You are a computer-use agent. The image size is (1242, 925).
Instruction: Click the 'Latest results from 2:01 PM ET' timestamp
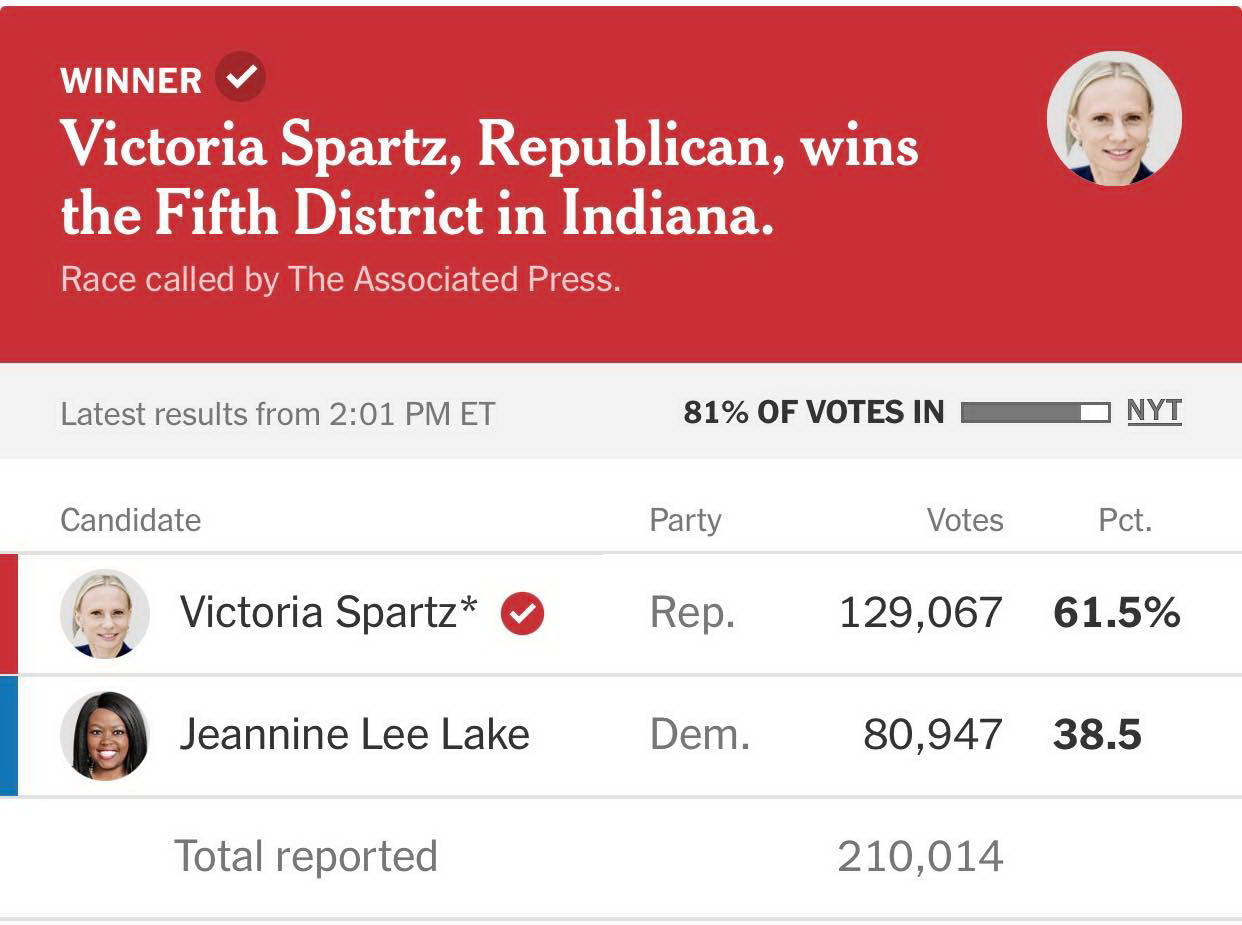click(278, 413)
